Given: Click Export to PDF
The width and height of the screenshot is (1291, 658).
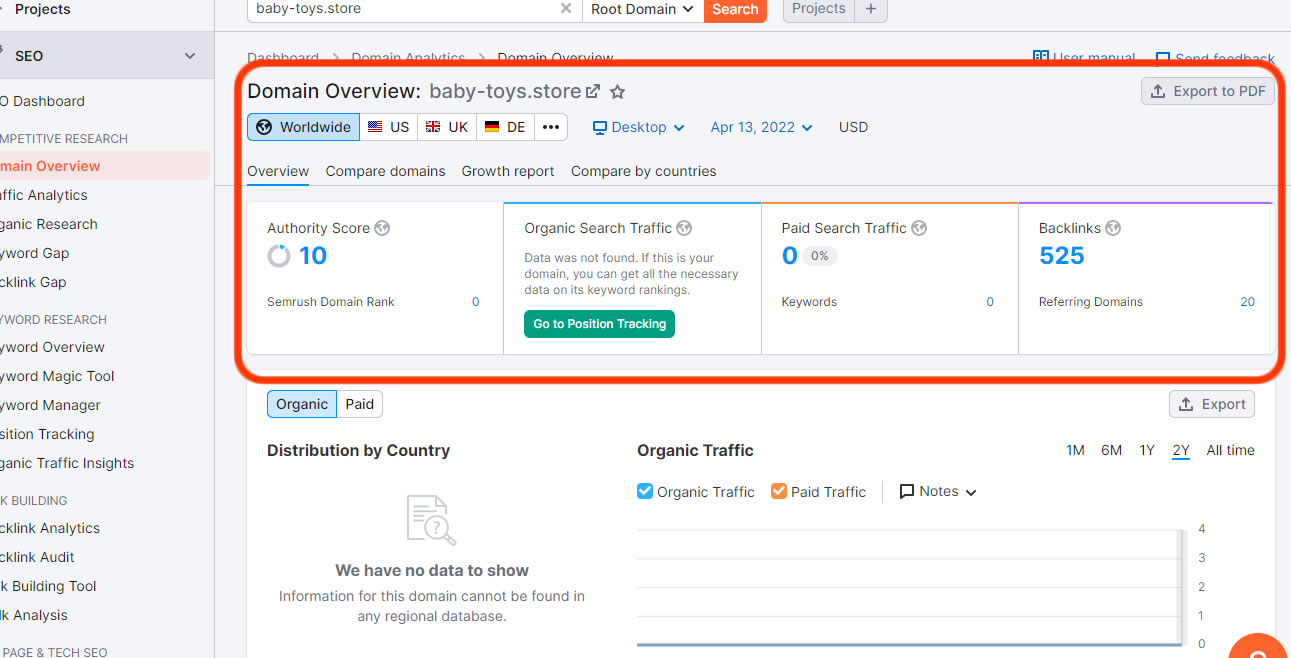Looking at the screenshot, I should pos(1208,91).
